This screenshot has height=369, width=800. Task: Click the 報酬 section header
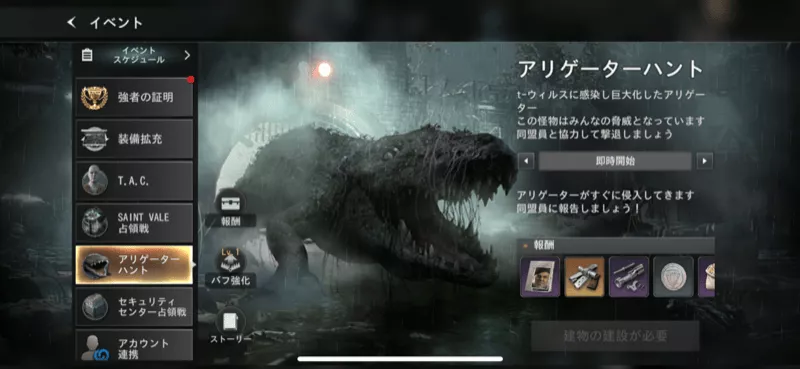pyautogui.click(x=616, y=245)
